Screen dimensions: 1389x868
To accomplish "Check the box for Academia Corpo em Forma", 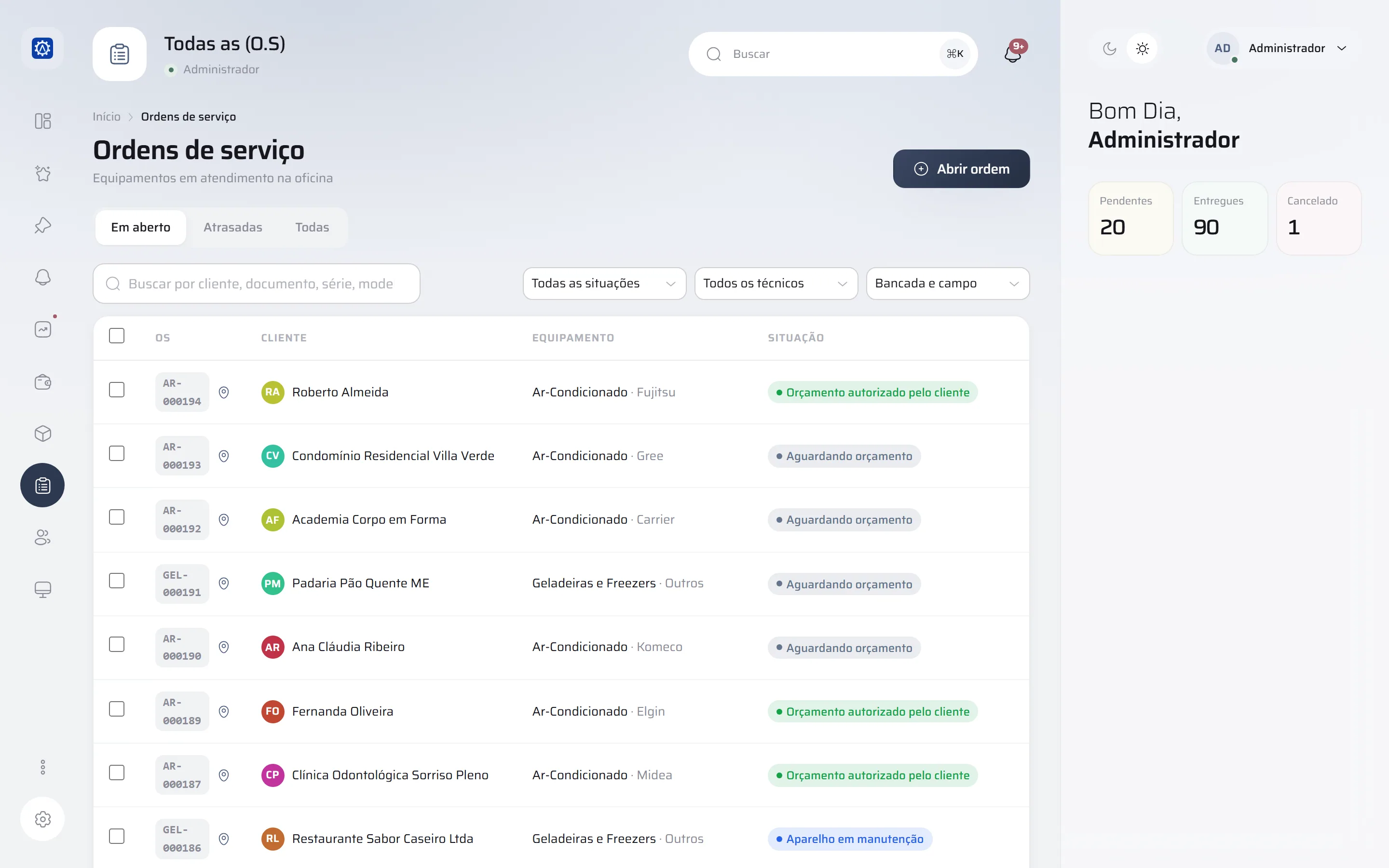I will pos(117,517).
